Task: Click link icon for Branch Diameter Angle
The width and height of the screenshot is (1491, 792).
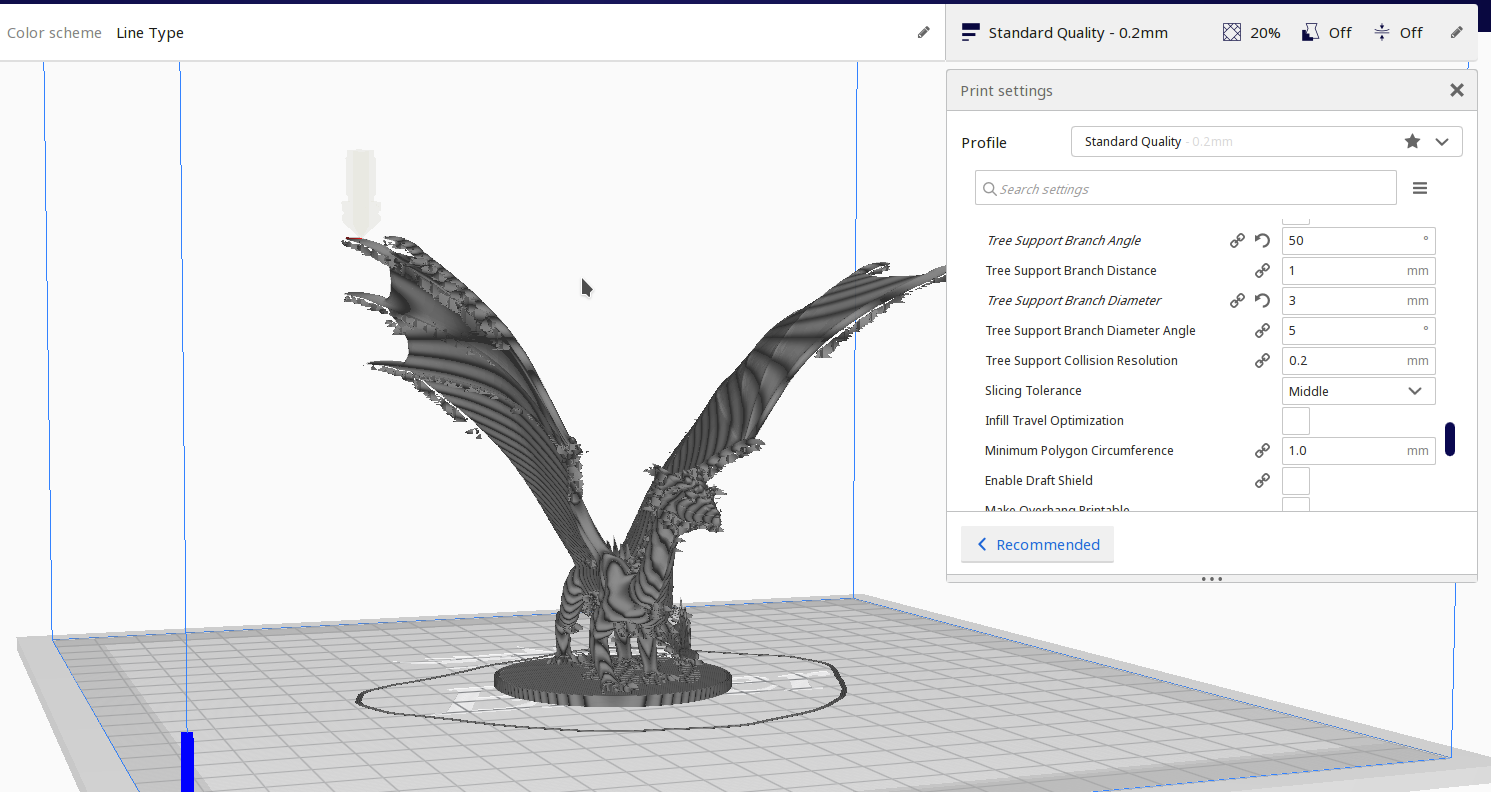Action: pos(1262,331)
